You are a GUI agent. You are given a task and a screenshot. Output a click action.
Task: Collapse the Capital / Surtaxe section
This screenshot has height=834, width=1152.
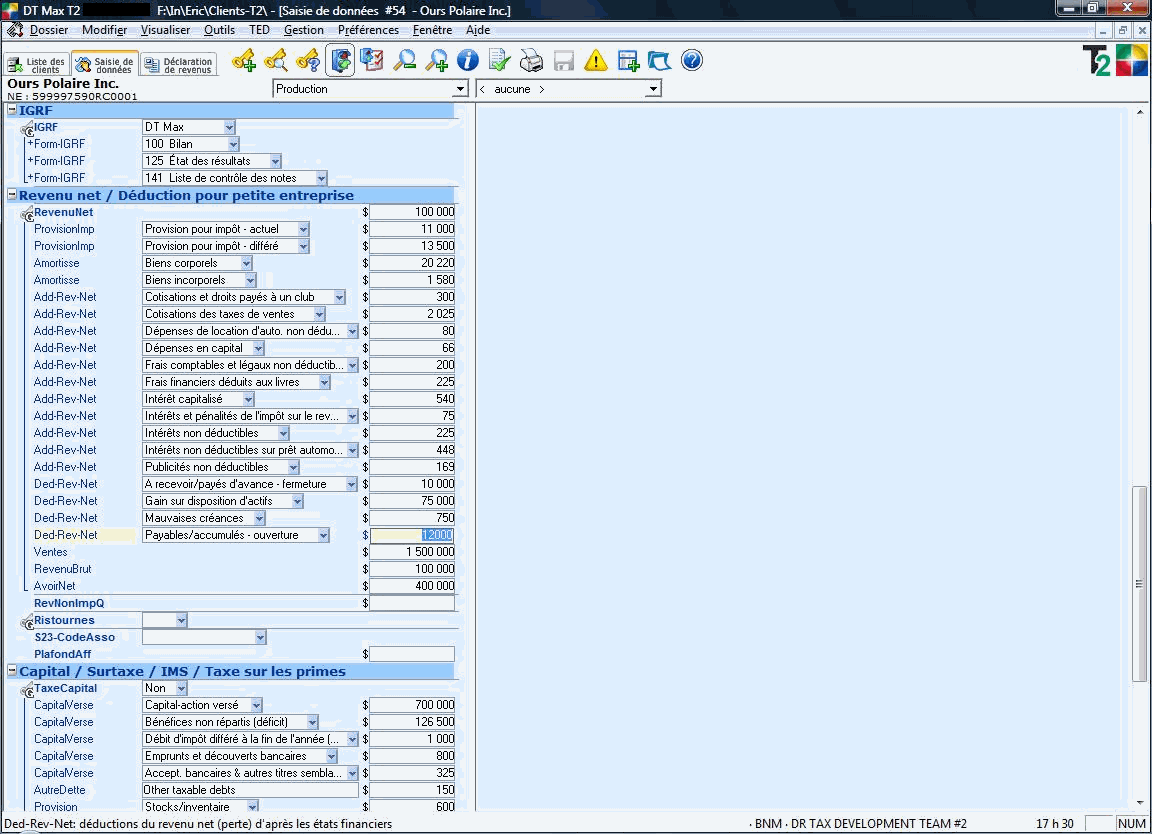12,671
